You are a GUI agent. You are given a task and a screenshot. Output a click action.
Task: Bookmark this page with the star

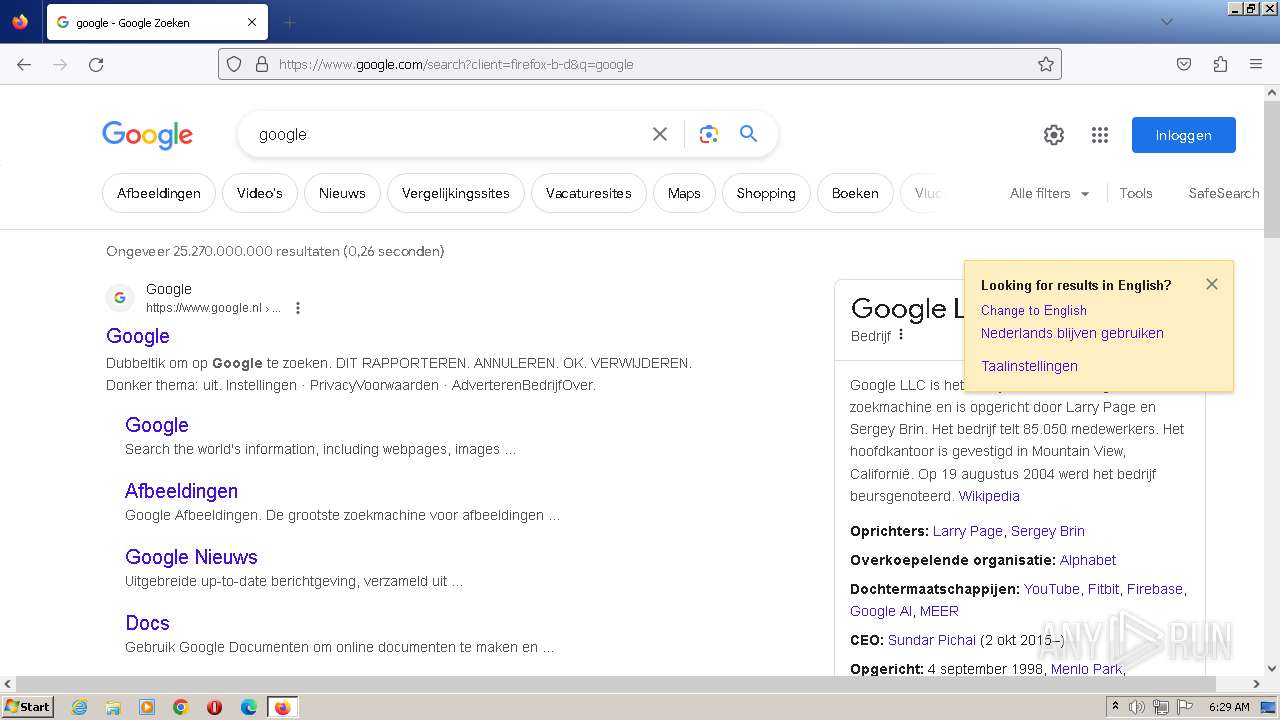[x=1046, y=64]
